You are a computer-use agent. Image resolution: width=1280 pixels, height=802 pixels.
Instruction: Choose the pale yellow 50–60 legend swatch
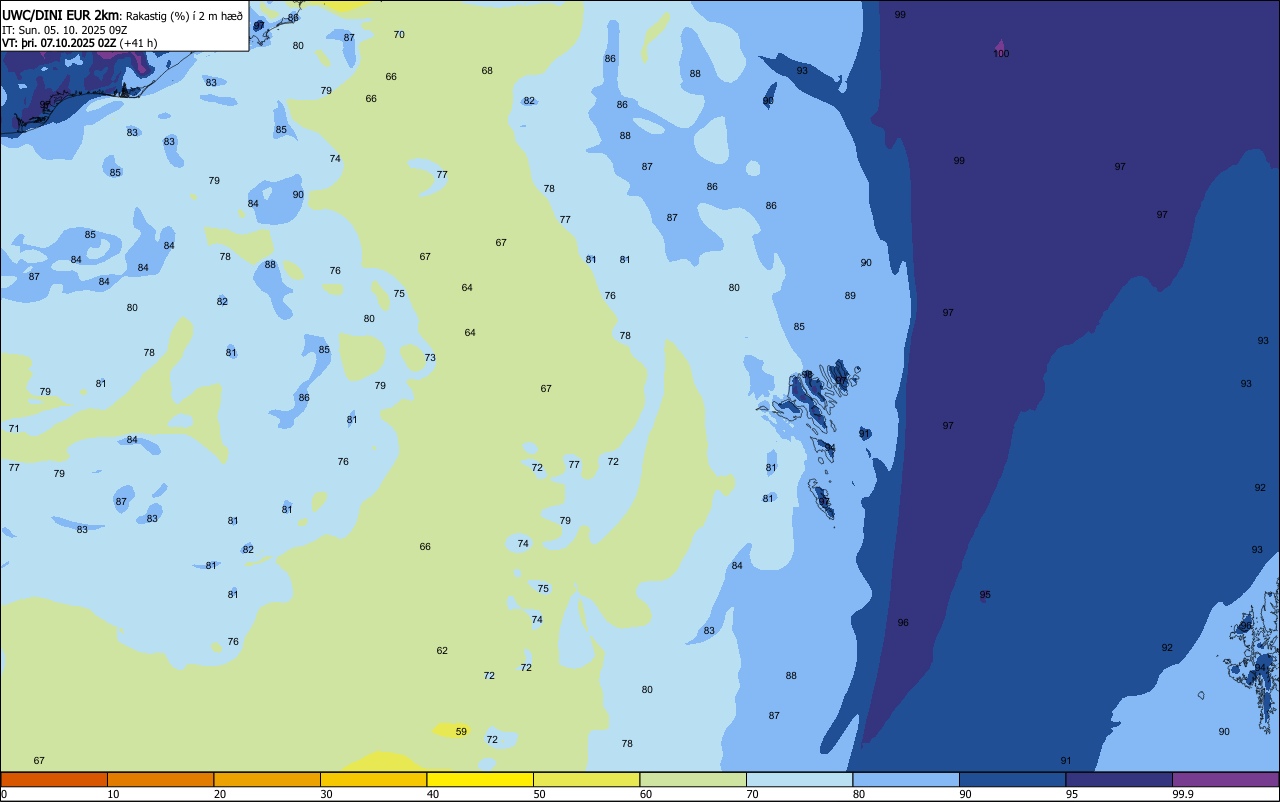pos(586,780)
